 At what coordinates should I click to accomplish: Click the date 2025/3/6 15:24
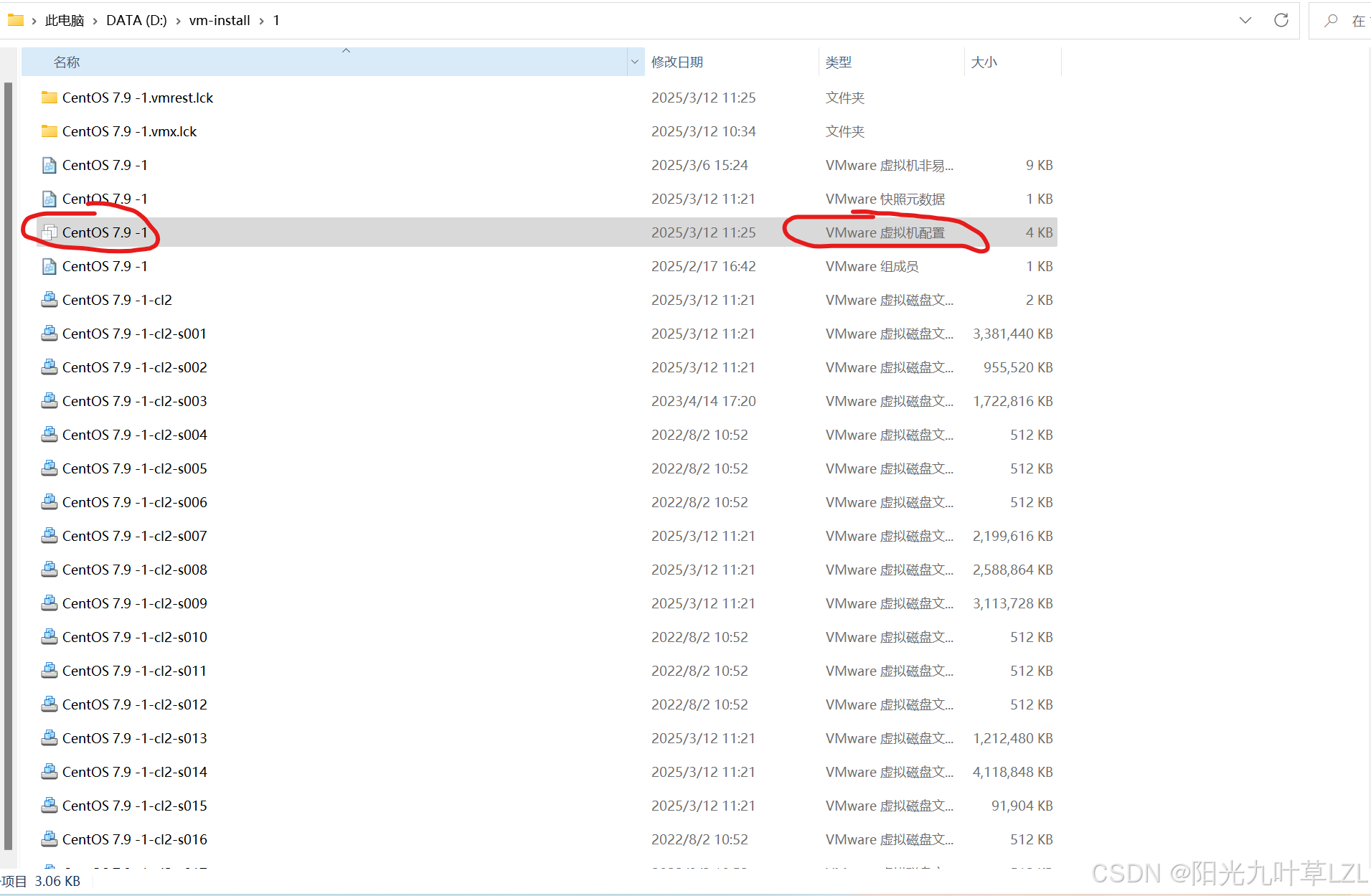(699, 165)
